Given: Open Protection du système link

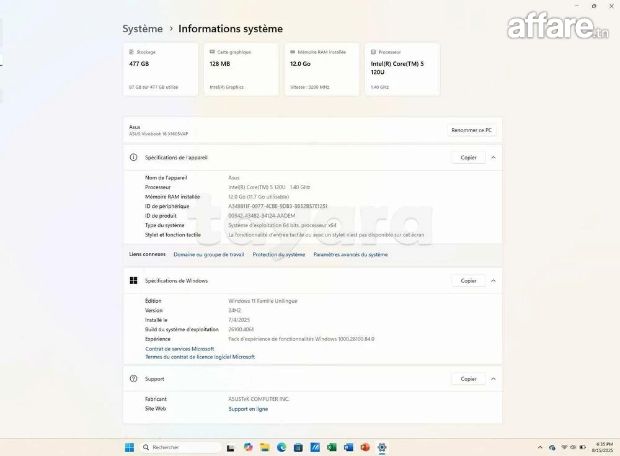Looking at the screenshot, I should click(279, 254).
